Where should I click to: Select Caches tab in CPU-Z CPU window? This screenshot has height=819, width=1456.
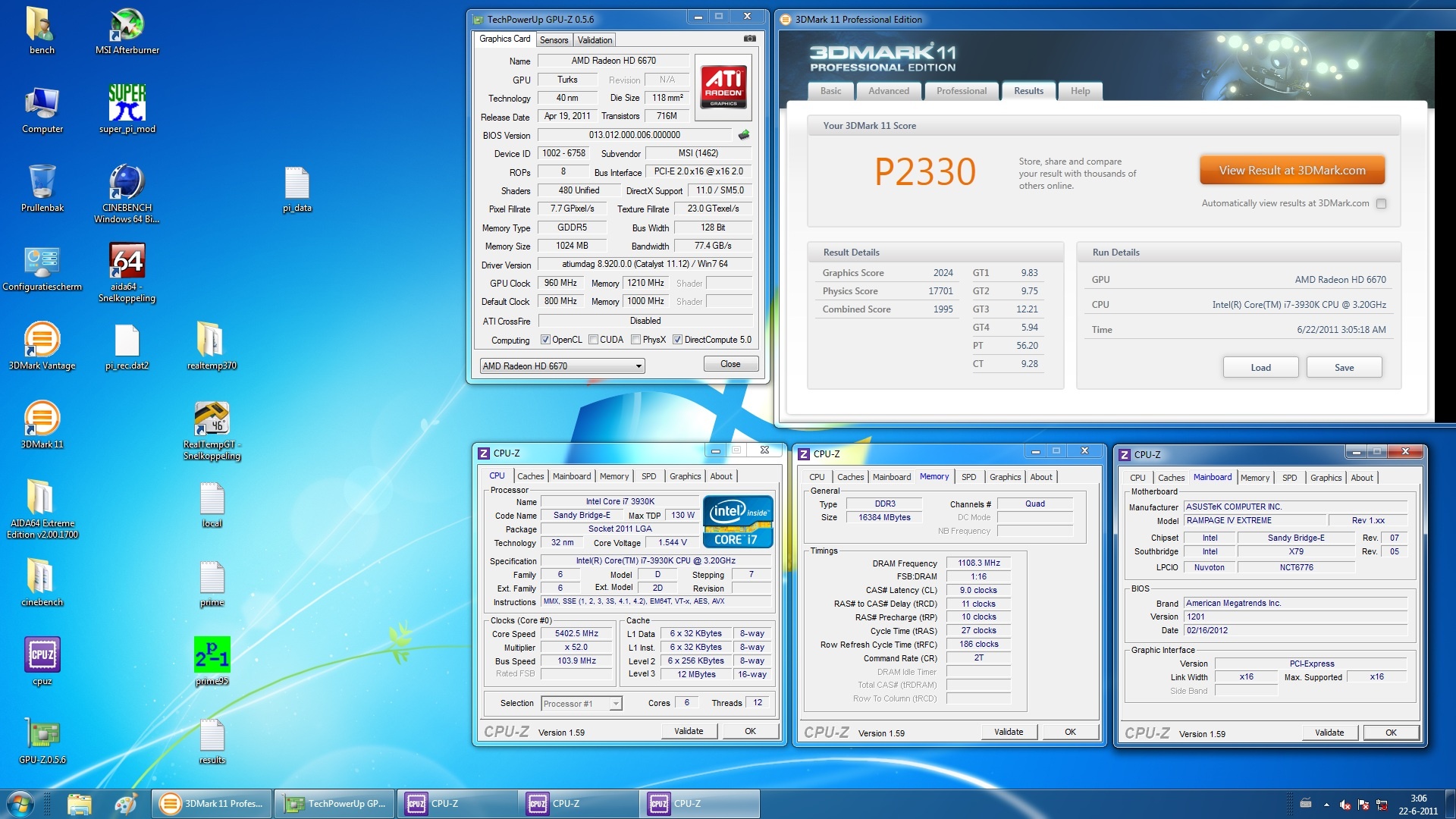pyautogui.click(x=530, y=476)
